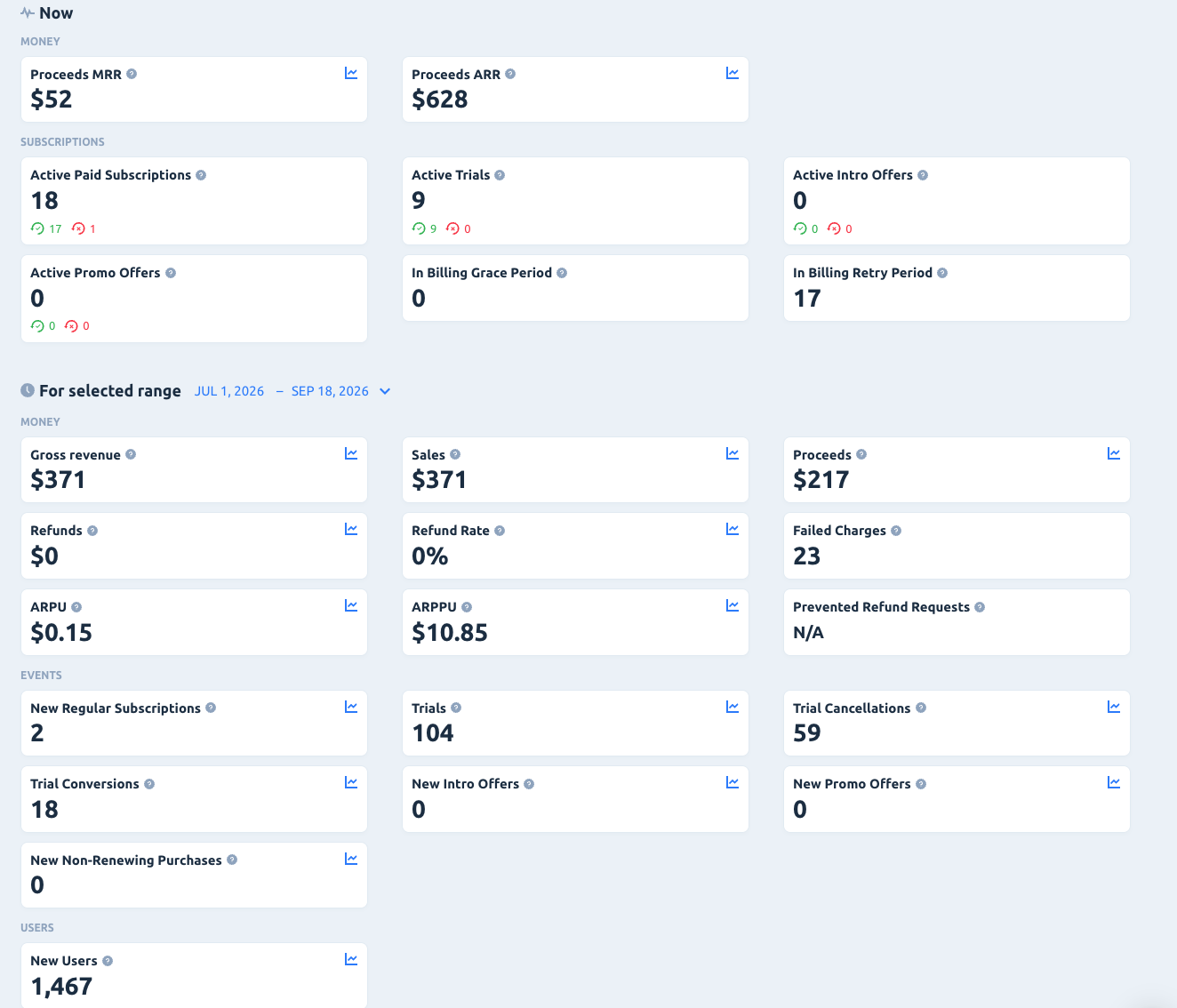1177x1008 pixels.
Task: View the ARPPU chart icon
Action: pos(733,605)
